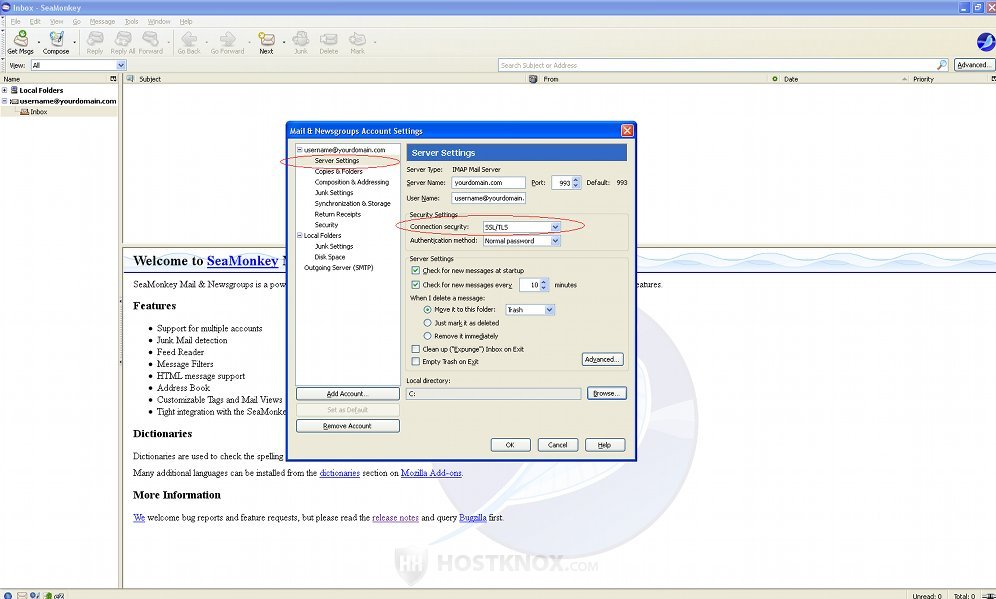Click the Port number stepper

pos(576,182)
